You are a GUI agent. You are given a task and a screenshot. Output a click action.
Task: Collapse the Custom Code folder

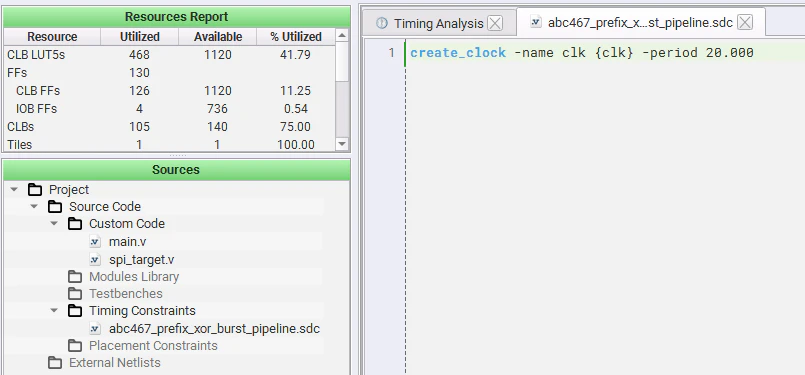click(x=54, y=224)
